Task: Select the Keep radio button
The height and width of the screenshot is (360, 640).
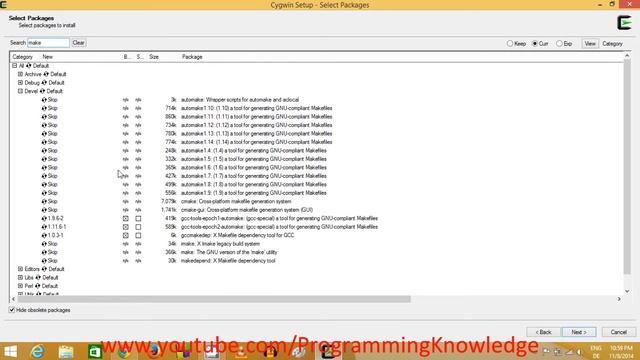Action: 510,43
